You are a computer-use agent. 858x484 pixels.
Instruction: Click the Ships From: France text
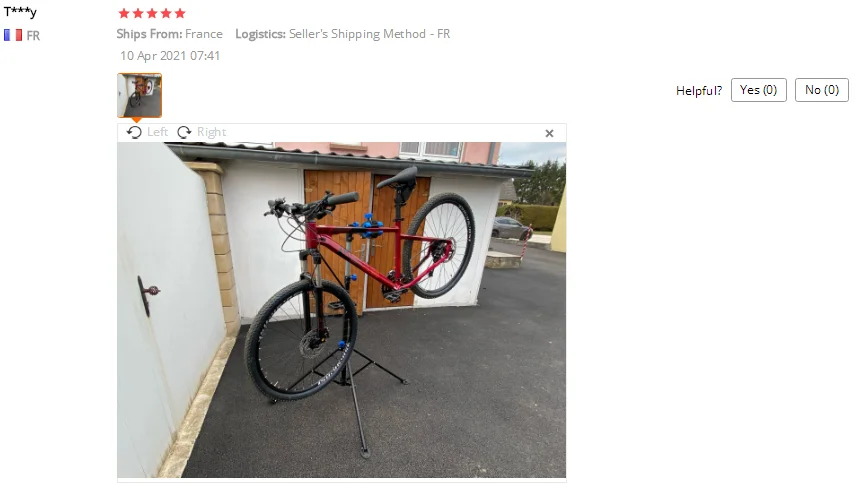(x=170, y=34)
